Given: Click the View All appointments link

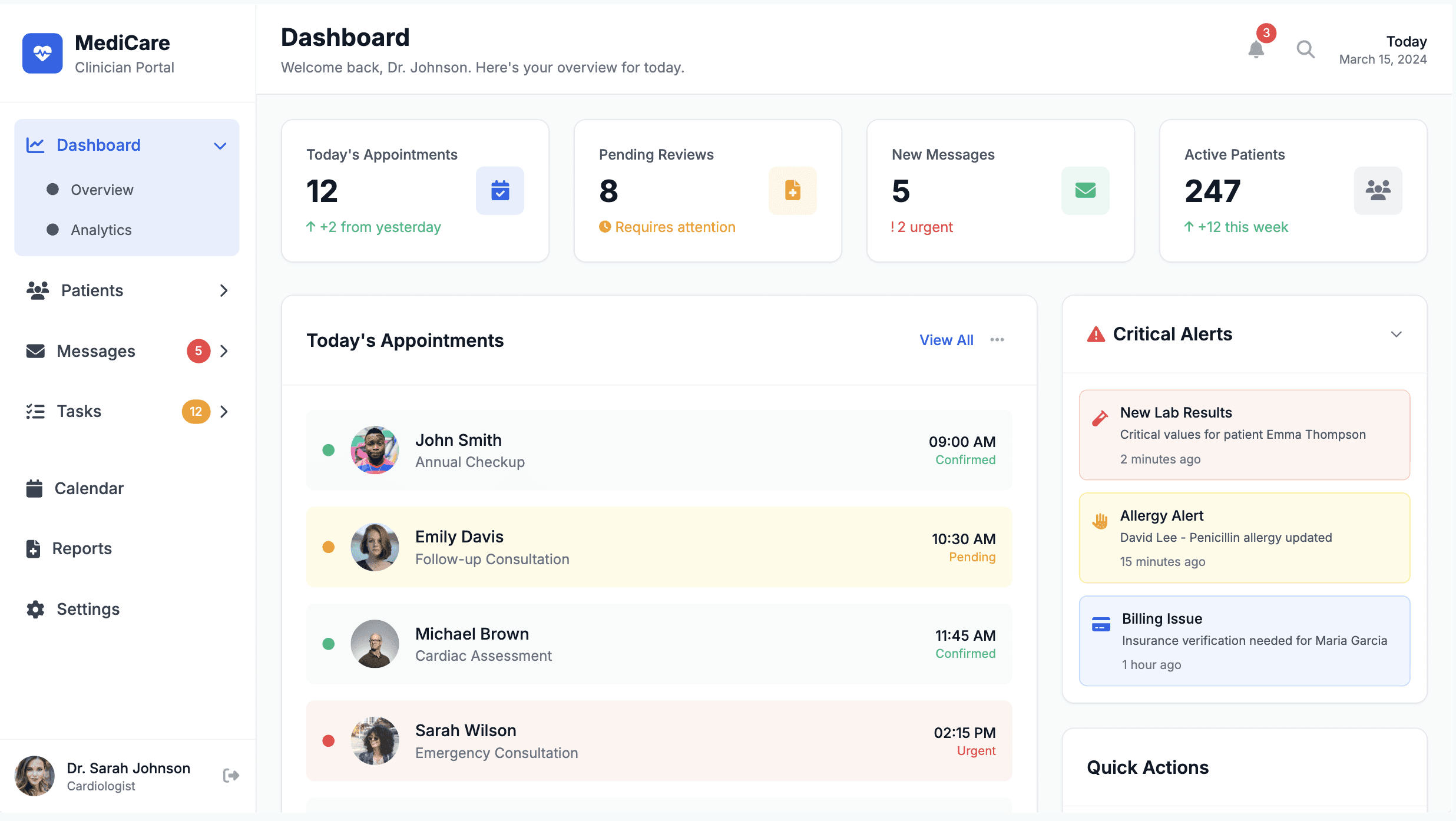Looking at the screenshot, I should [x=946, y=340].
